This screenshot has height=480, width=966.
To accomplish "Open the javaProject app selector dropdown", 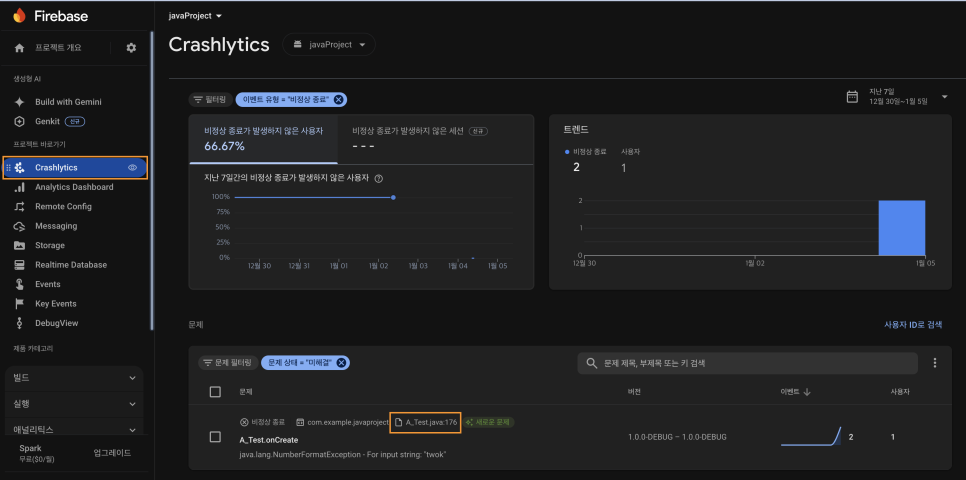I will [x=329, y=44].
